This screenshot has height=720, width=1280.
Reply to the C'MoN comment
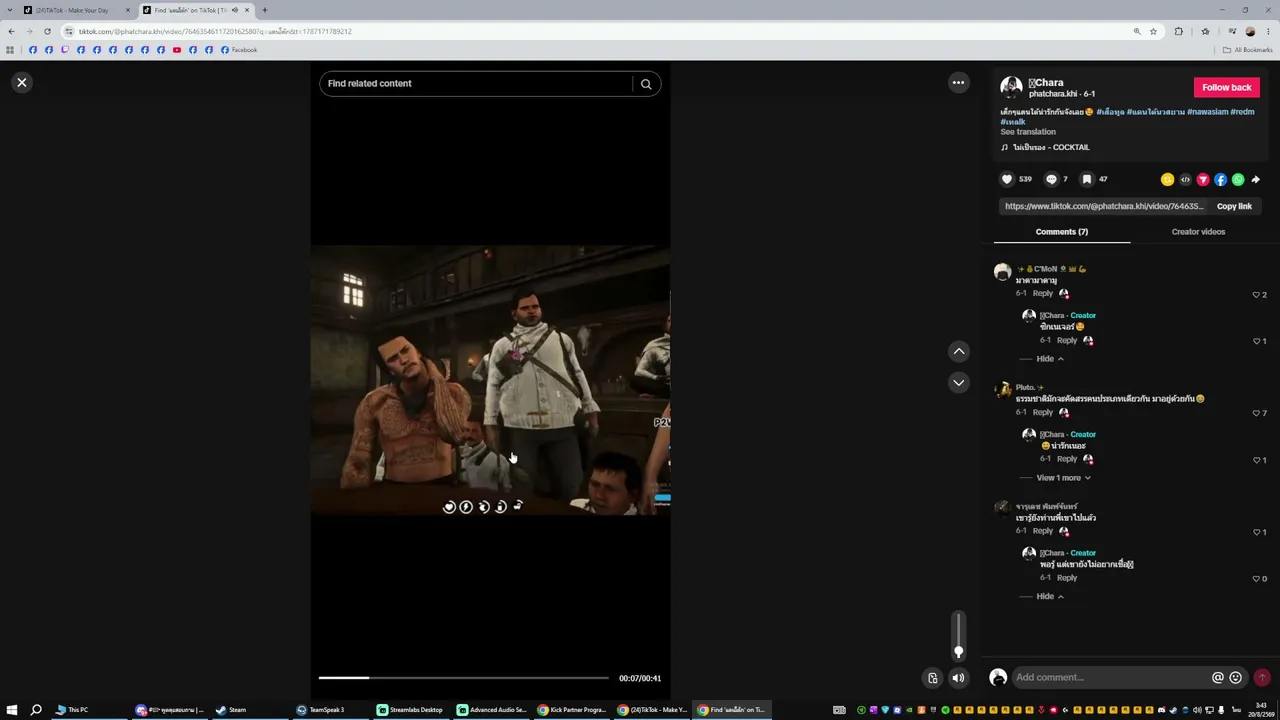coord(1042,294)
